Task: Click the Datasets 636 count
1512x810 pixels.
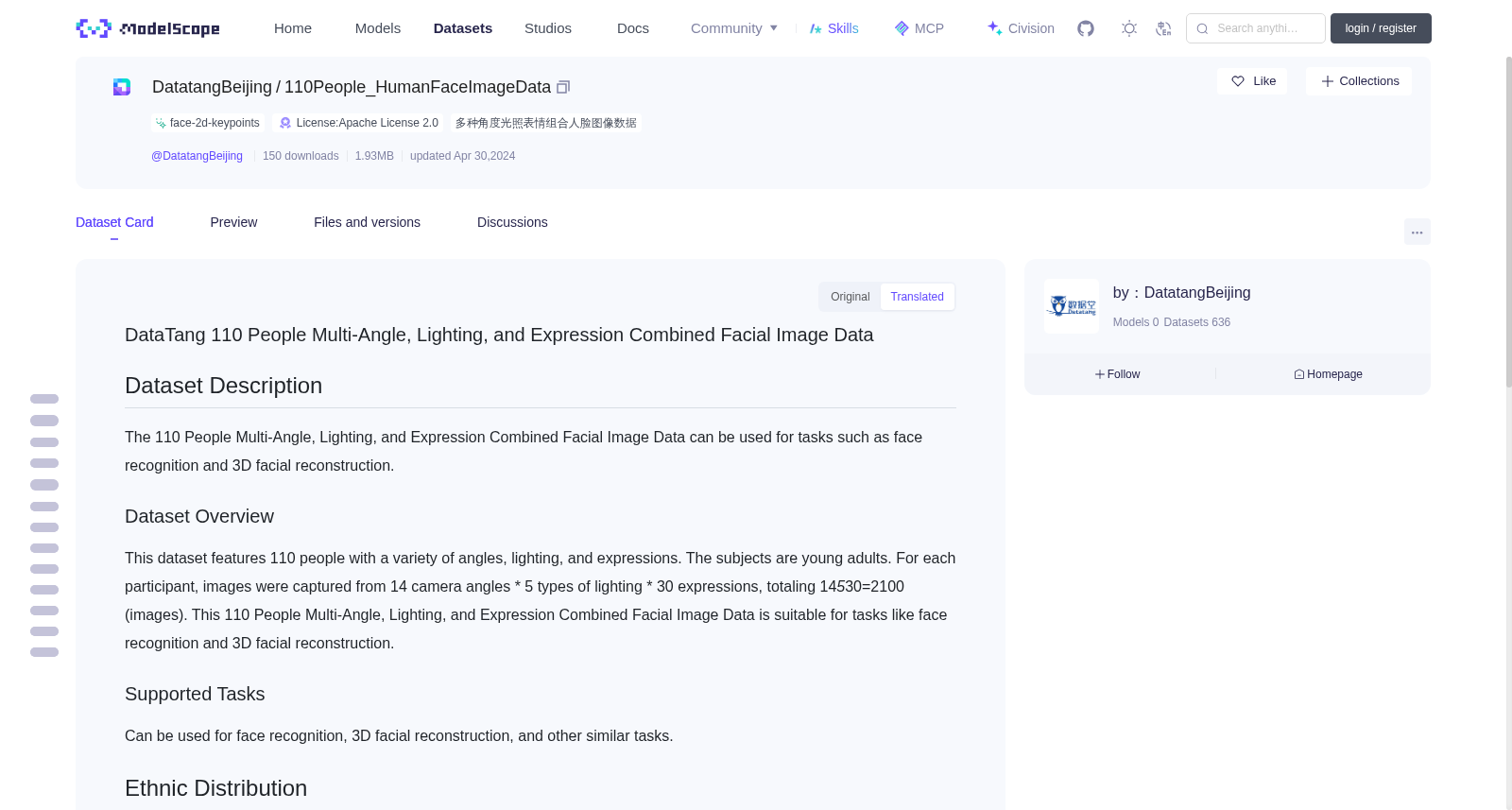Action: [1197, 322]
